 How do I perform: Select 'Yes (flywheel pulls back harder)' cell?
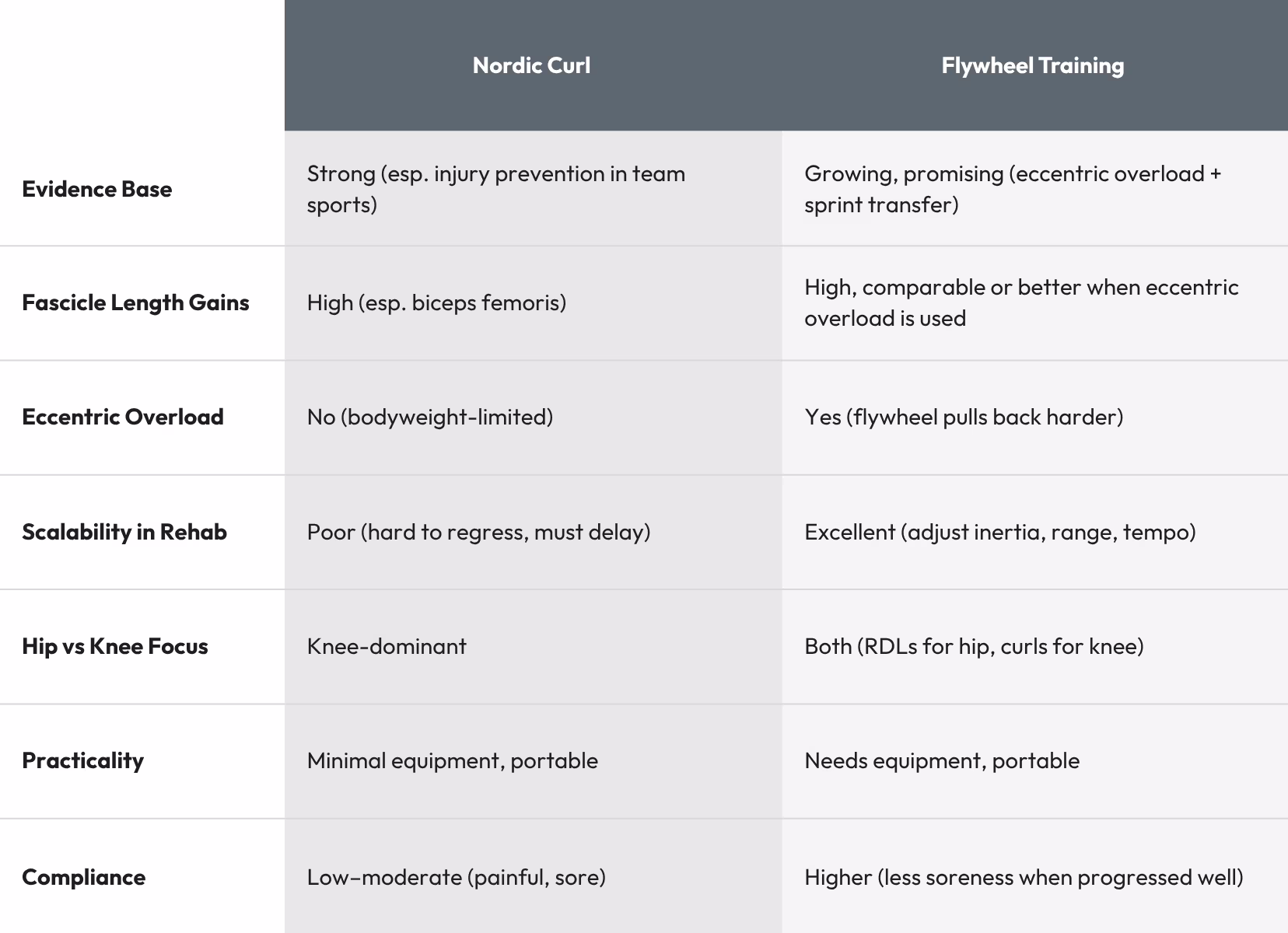click(x=964, y=417)
